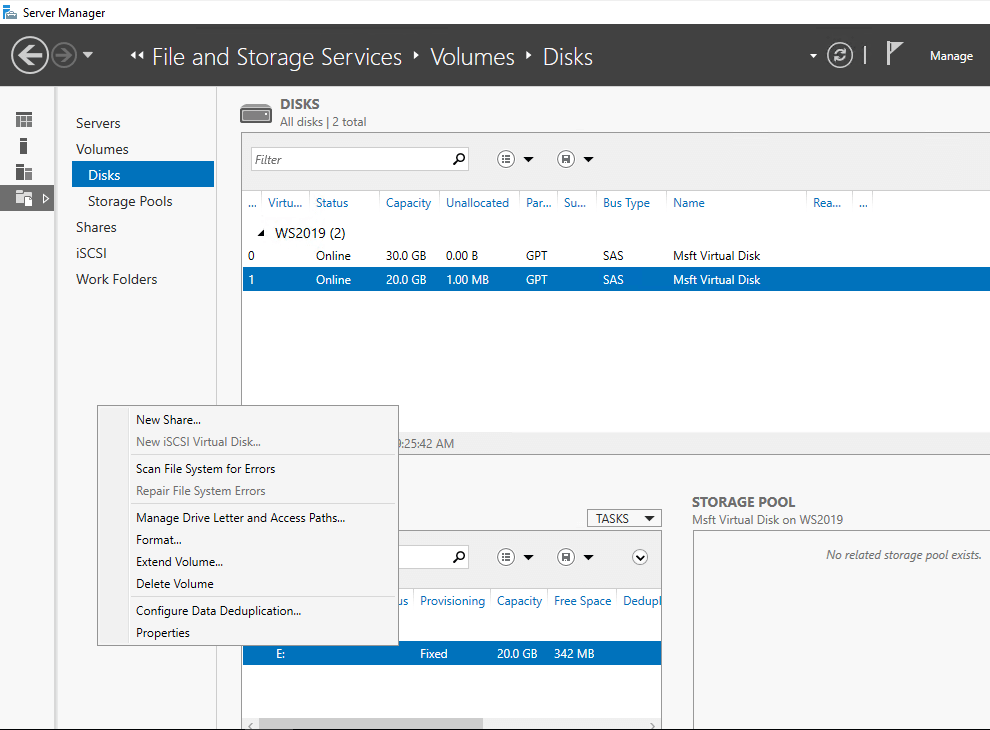The width and height of the screenshot is (990, 730).
Task: Sort disks by Name column
Action: [689, 203]
